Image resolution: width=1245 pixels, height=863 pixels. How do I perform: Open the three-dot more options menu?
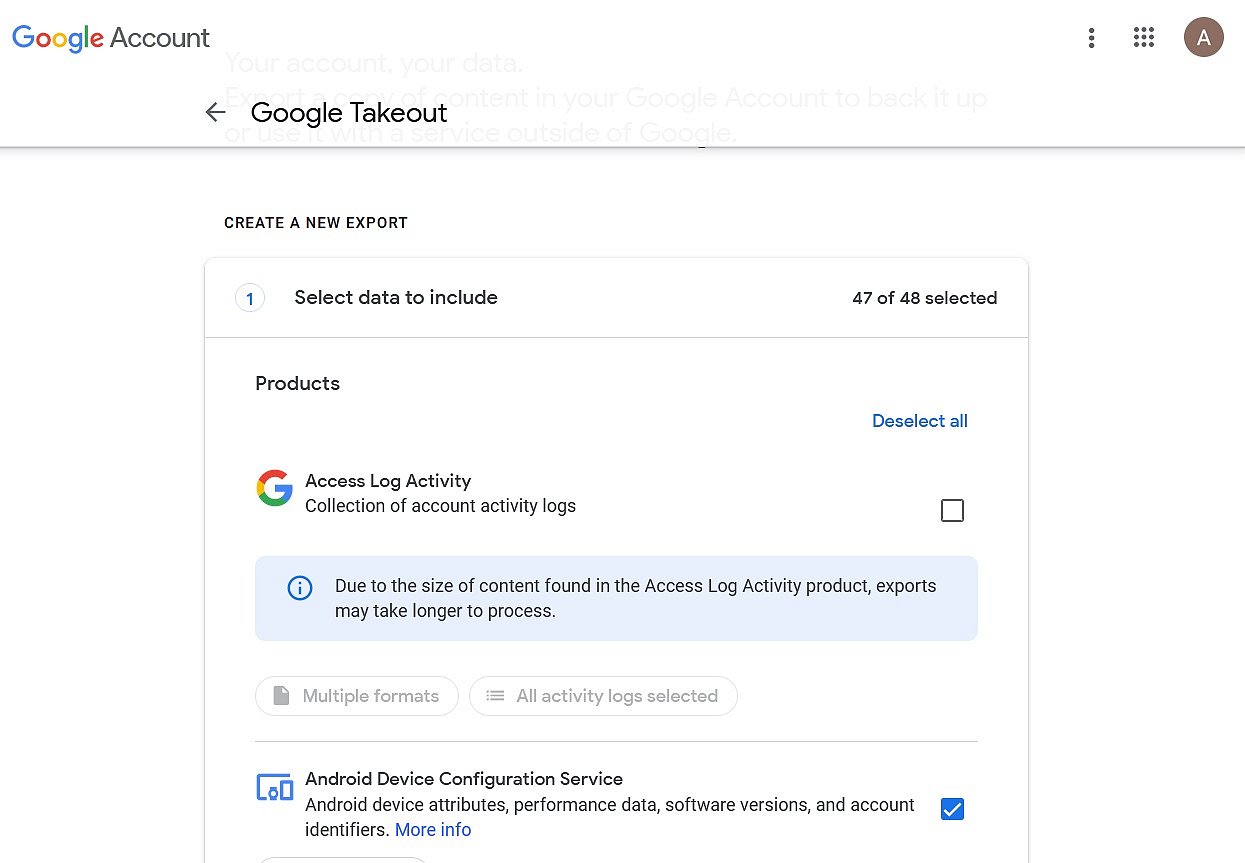point(1091,38)
